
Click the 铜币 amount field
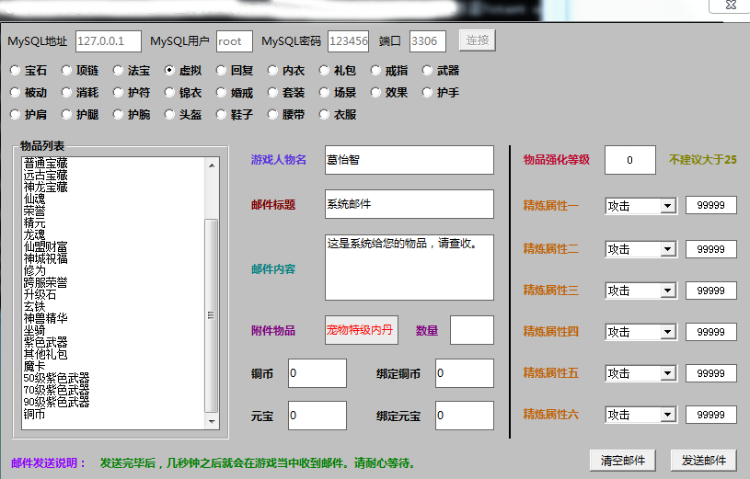(x=317, y=373)
